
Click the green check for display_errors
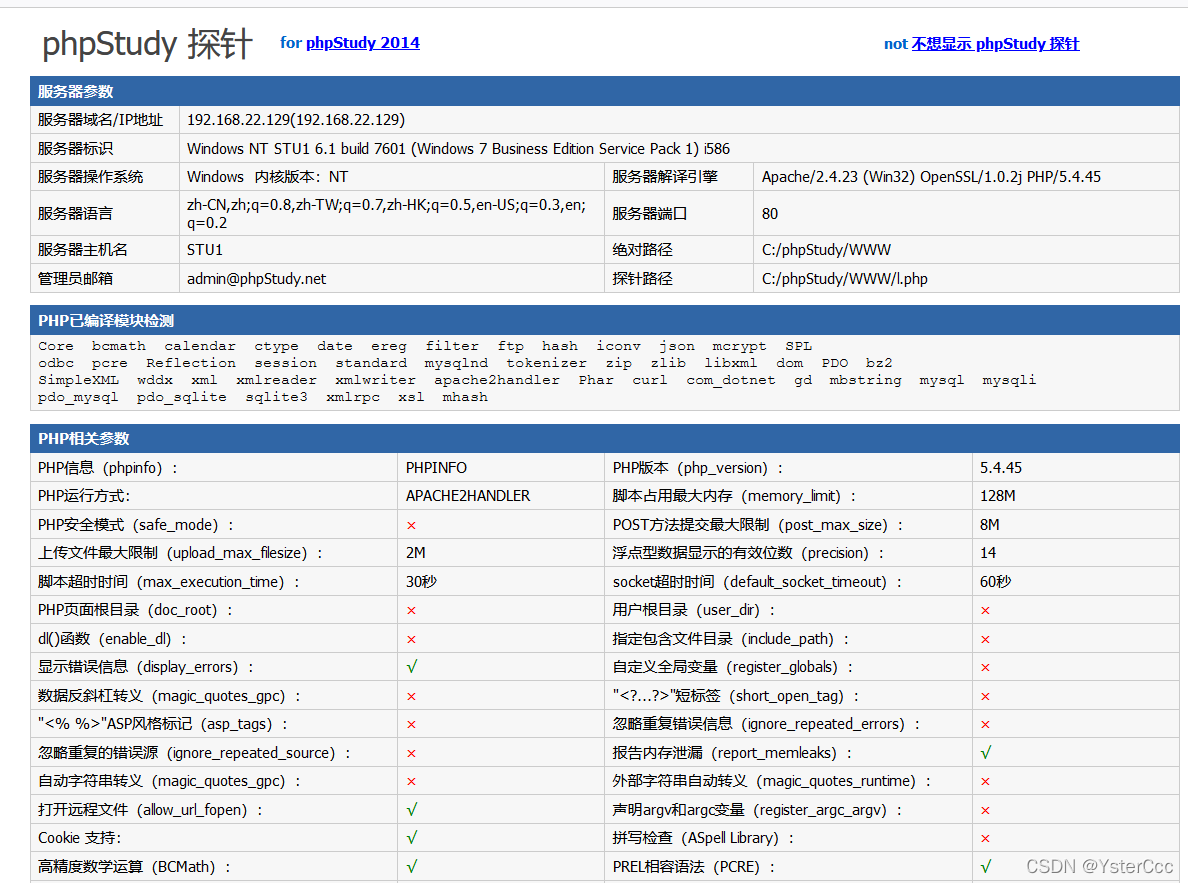coord(411,667)
